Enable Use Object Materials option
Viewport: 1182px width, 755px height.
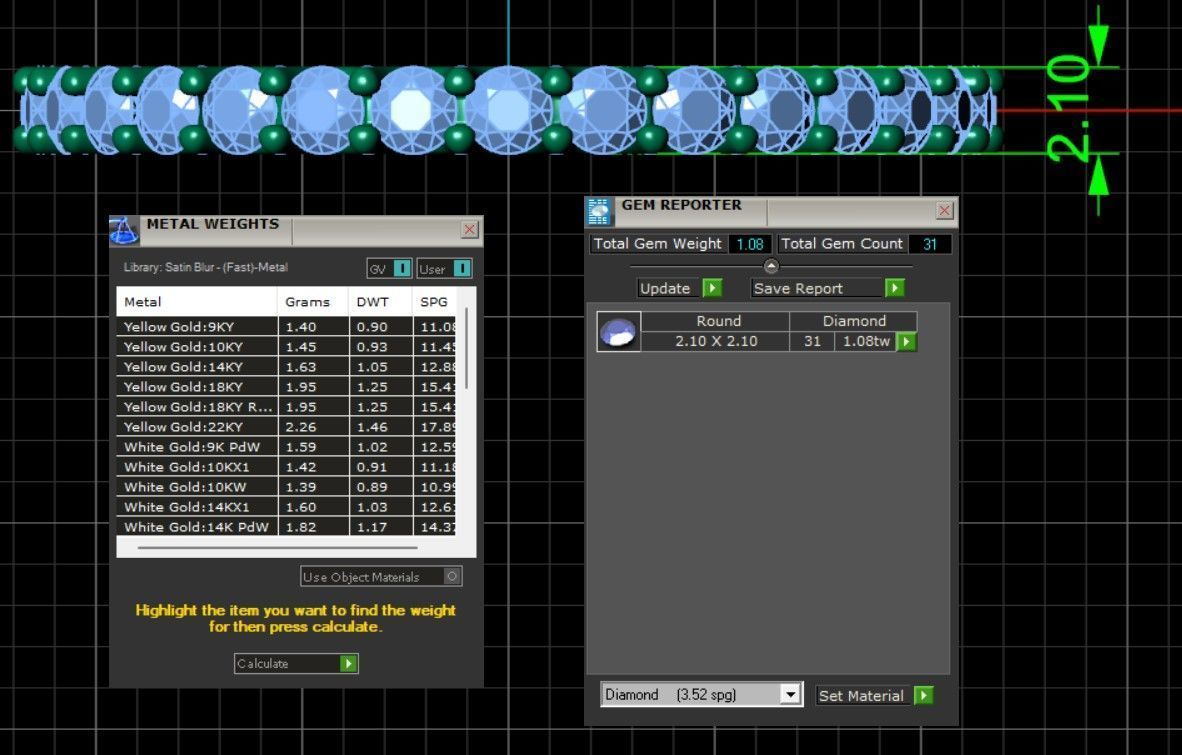pyautogui.click(x=452, y=576)
